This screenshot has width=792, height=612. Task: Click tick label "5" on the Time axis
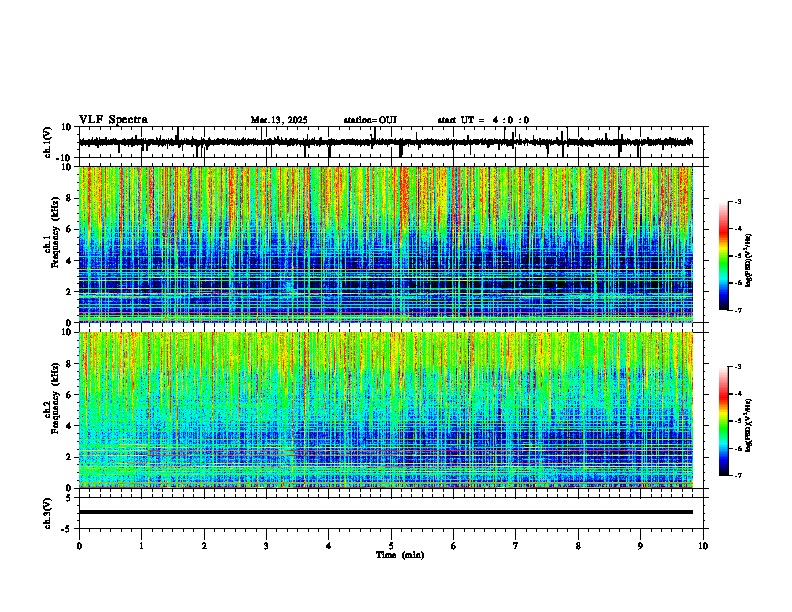click(391, 546)
